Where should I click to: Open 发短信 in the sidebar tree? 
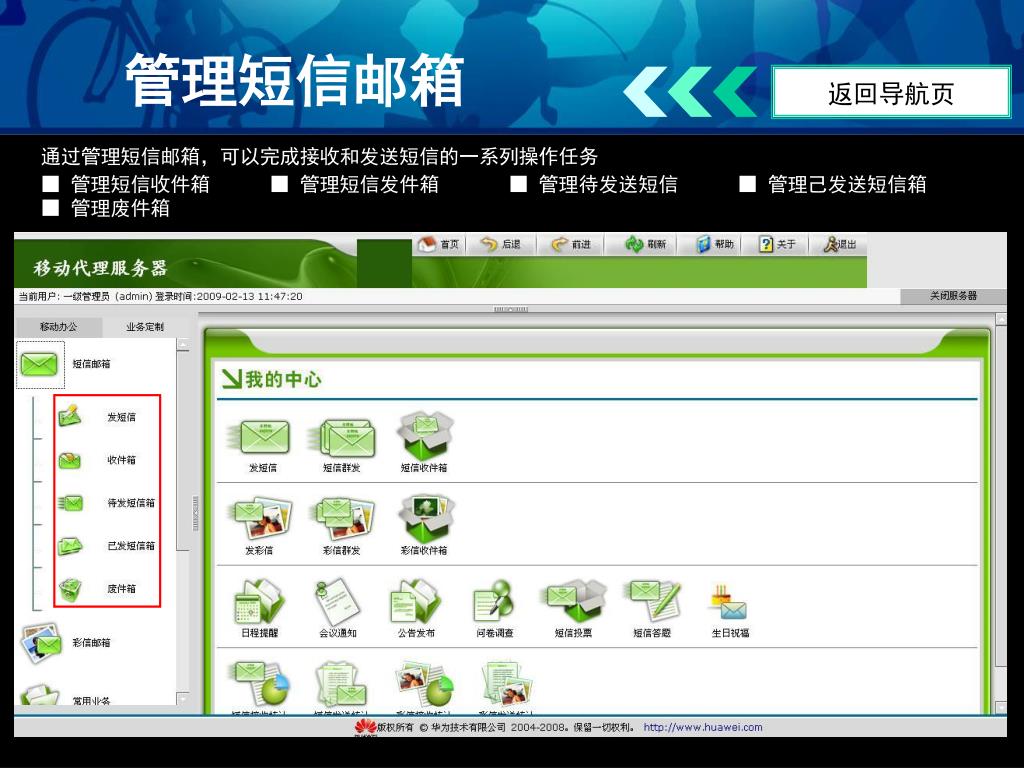[x=99, y=416]
